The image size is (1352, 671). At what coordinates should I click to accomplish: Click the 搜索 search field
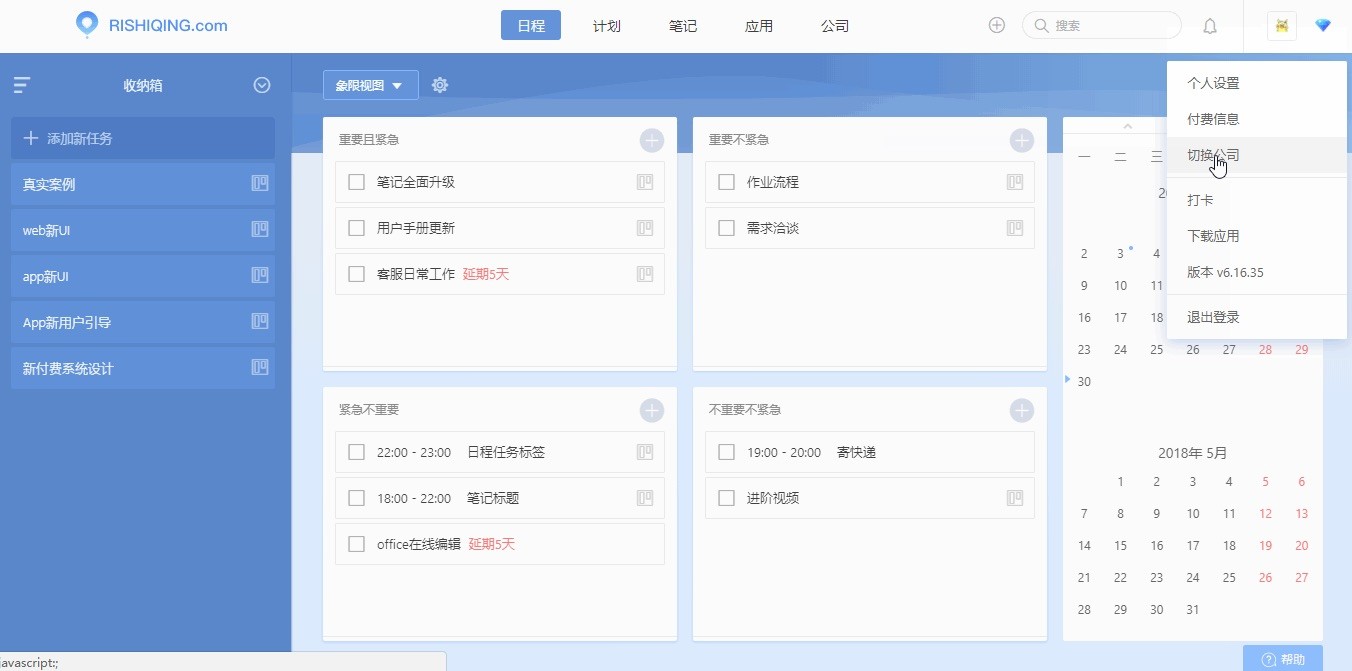[1102, 26]
